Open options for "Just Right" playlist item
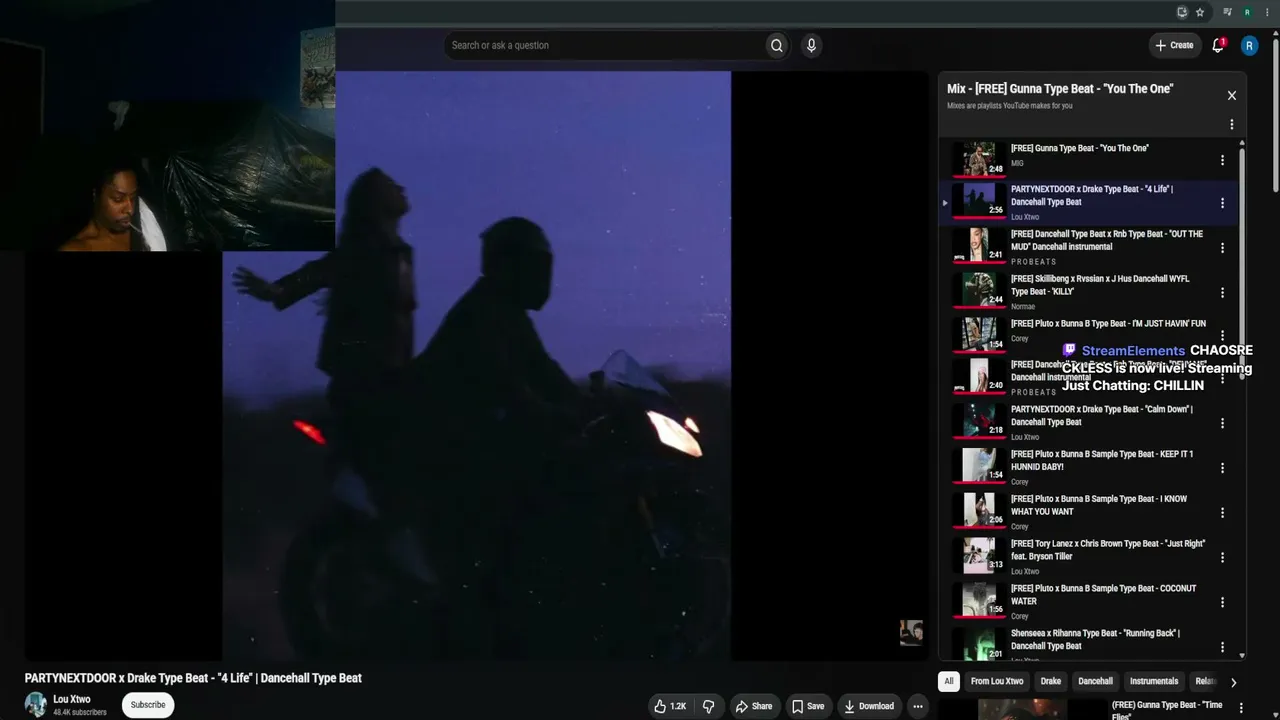This screenshot has height=720, width=1280. pyautogui.click(x=1222, y=558)
